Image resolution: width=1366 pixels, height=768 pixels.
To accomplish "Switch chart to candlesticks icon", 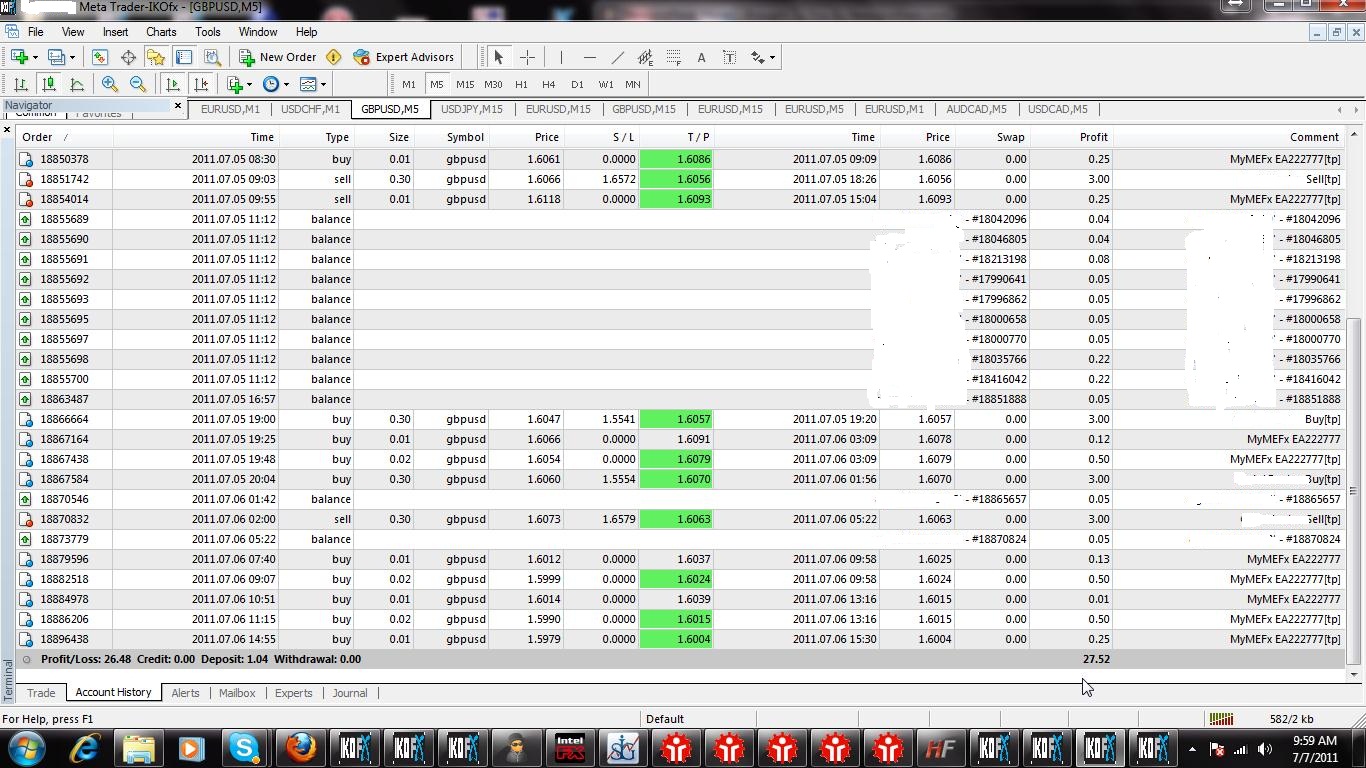I will point(48,84).
